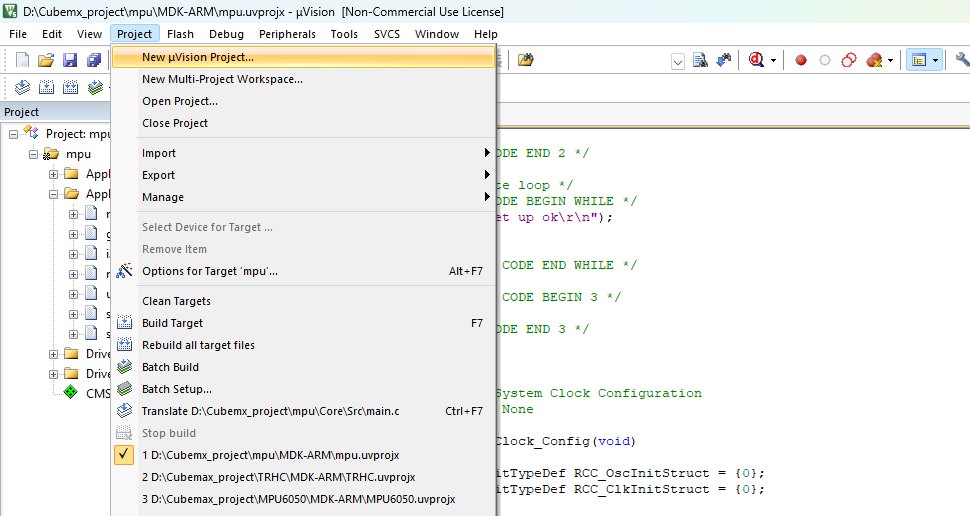Click the kill all breakpoints icon
Screen dimensions: 970x516
click(x=874, y=60)
